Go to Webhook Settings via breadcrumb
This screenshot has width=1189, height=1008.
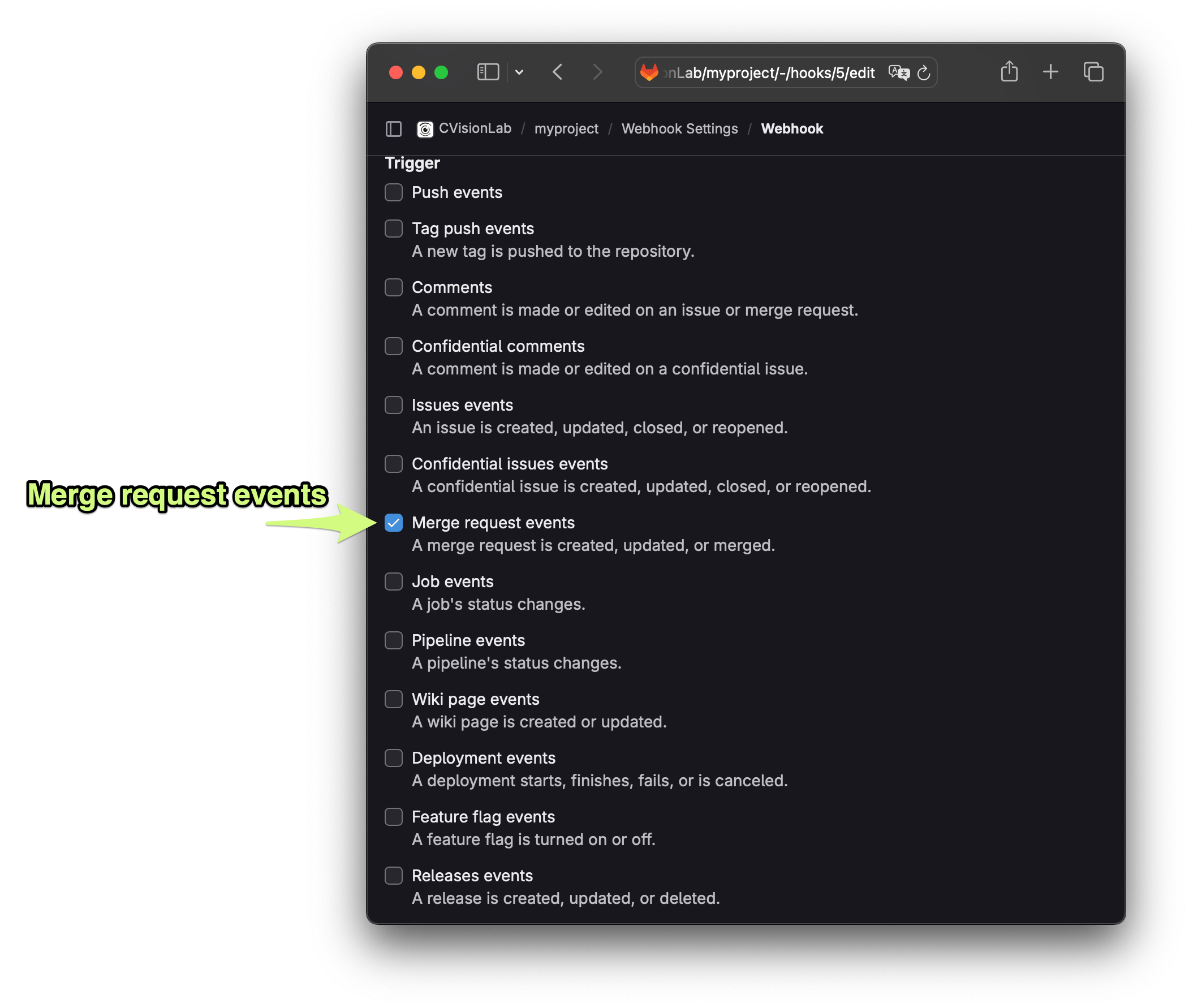[x=679, y=128]
